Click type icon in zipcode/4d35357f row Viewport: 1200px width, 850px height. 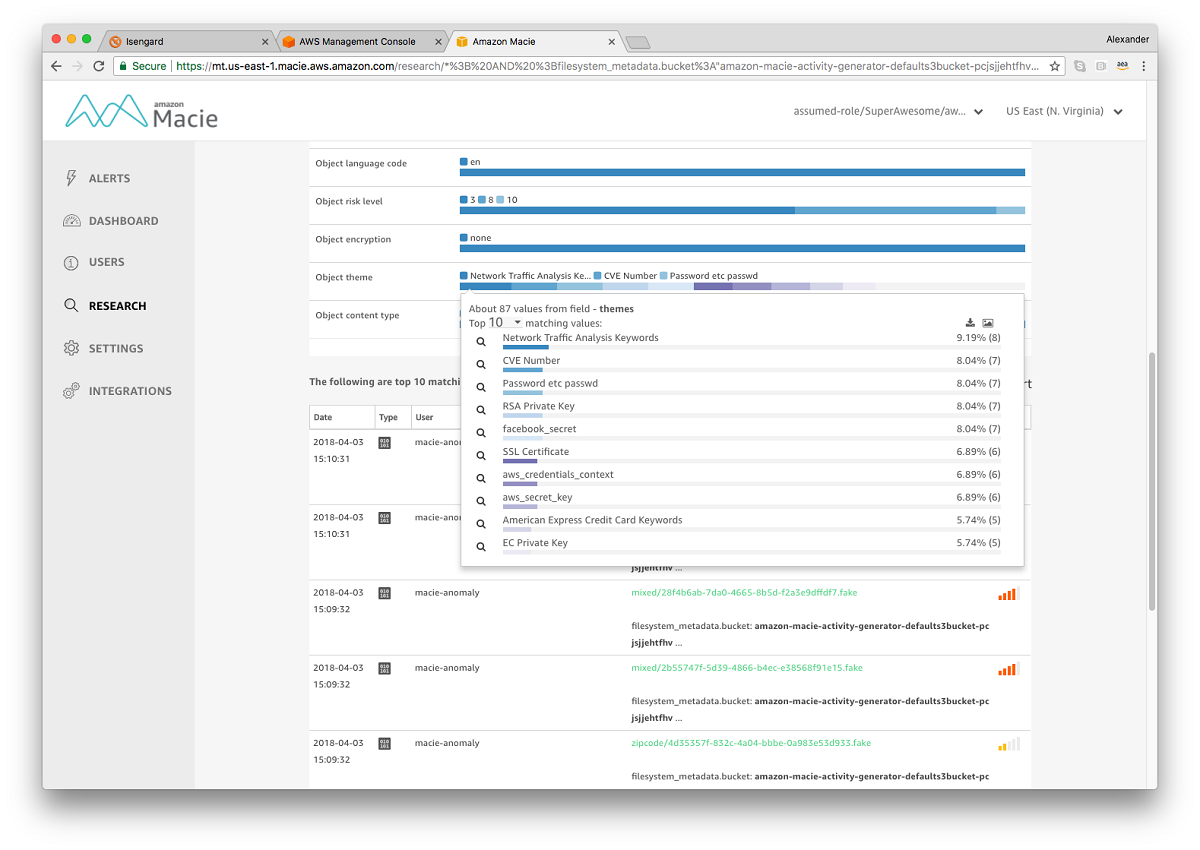[385, 744]
